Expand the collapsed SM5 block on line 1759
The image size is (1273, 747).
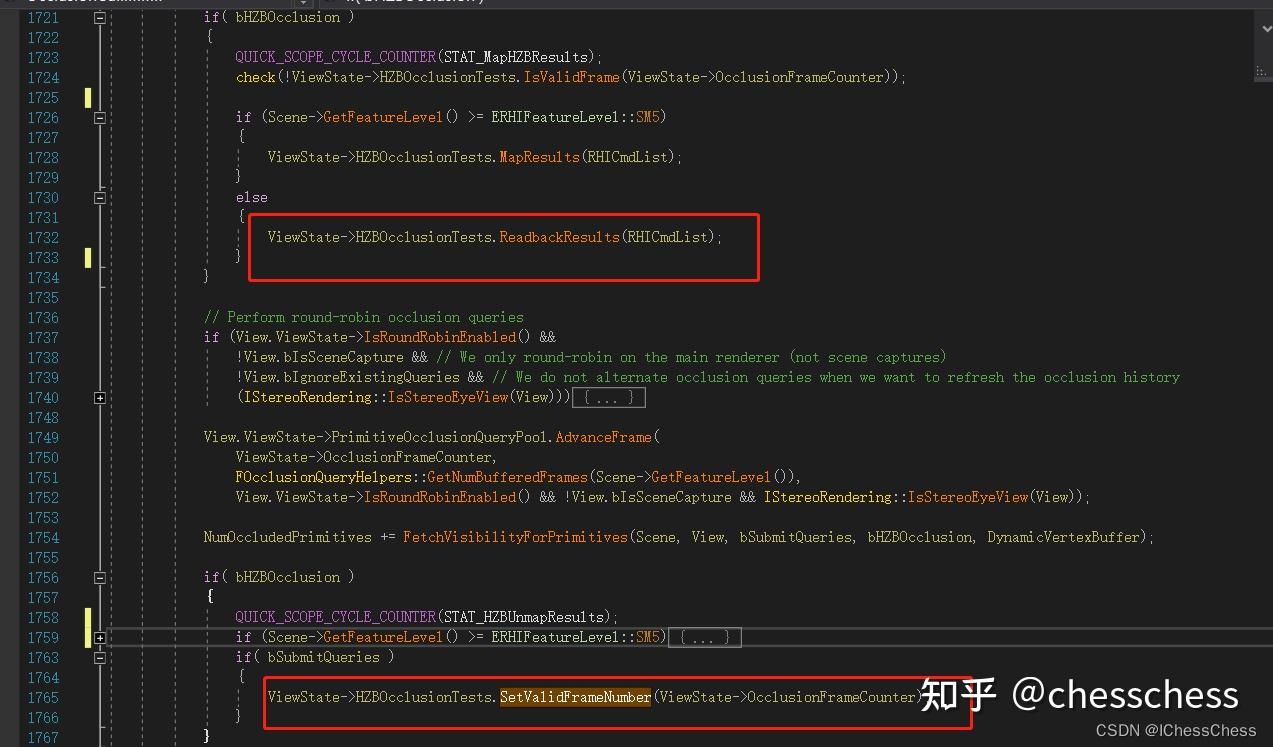click(704, 637)
